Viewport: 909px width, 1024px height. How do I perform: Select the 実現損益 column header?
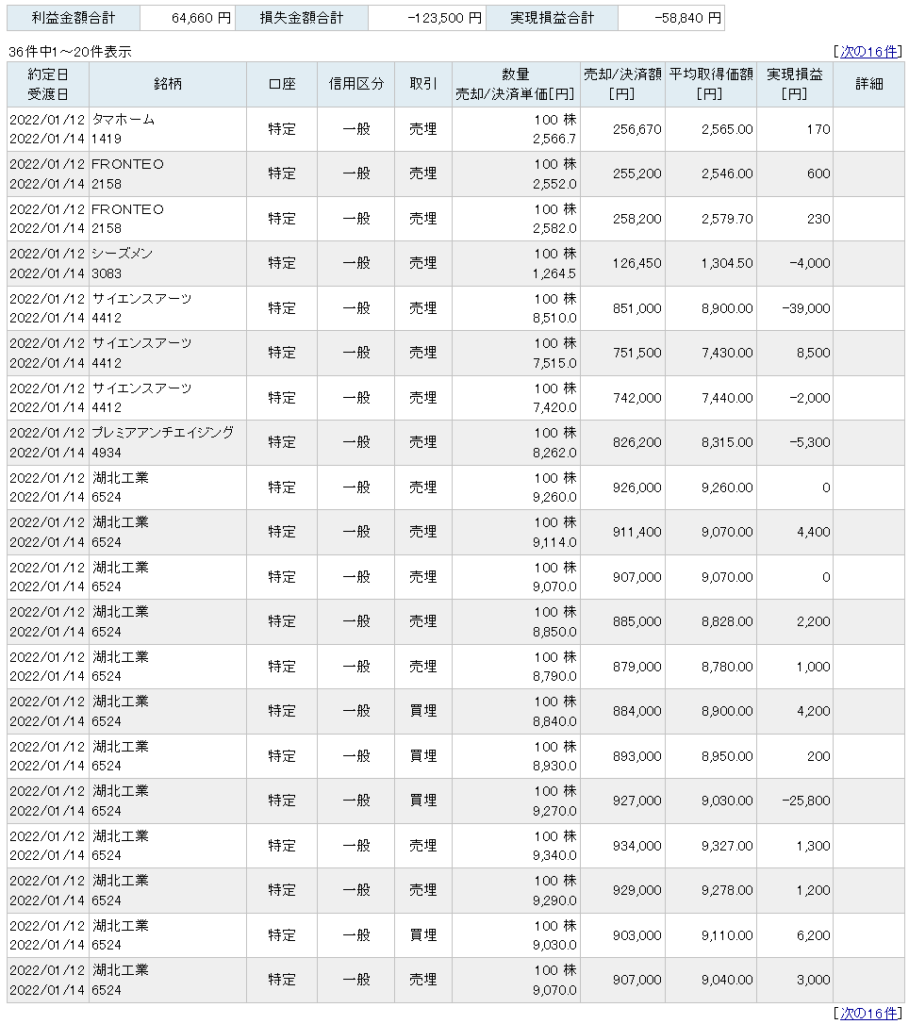click(x=795, y=84)
